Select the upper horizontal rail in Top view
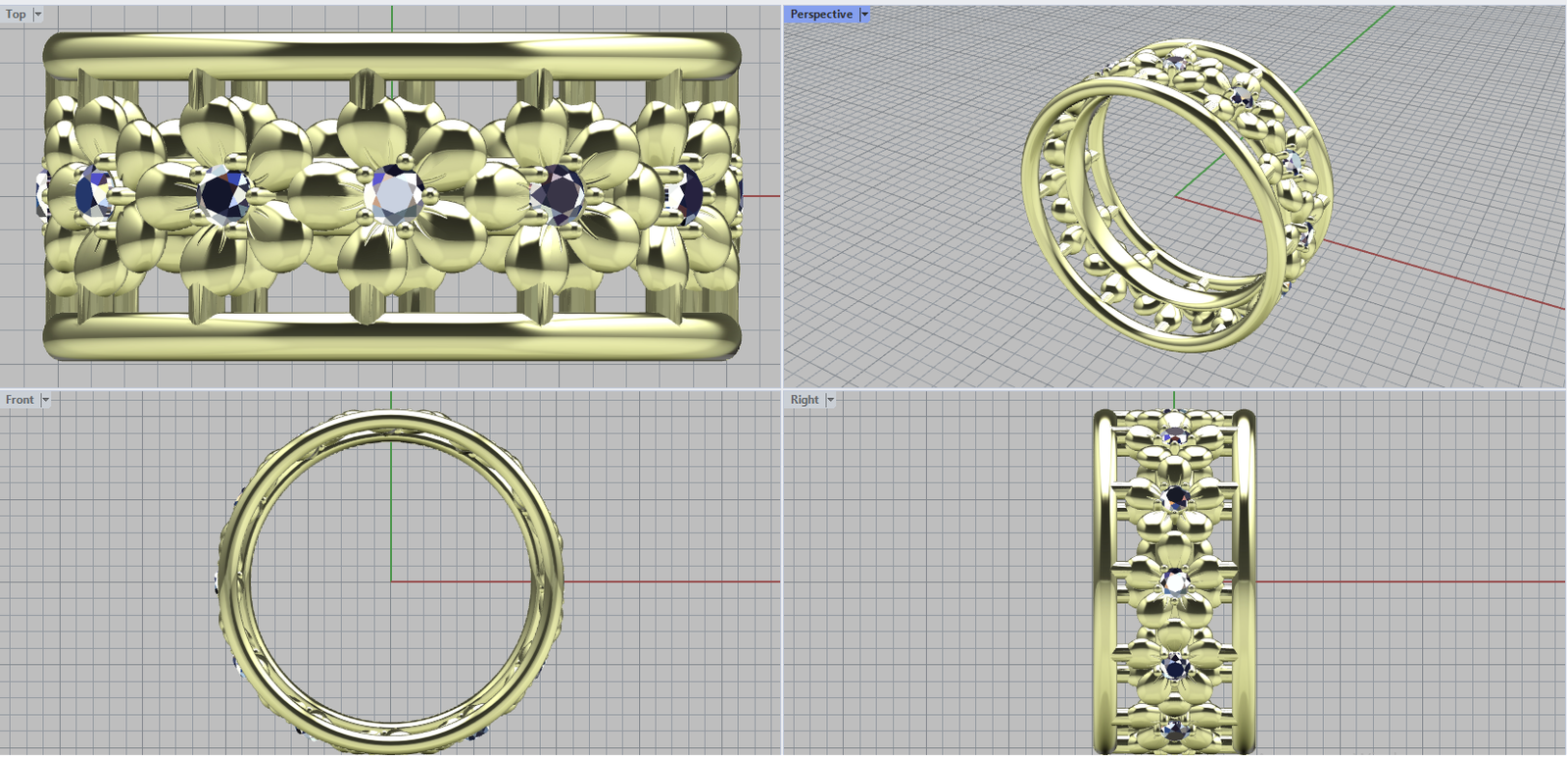 tap(392, 53)
